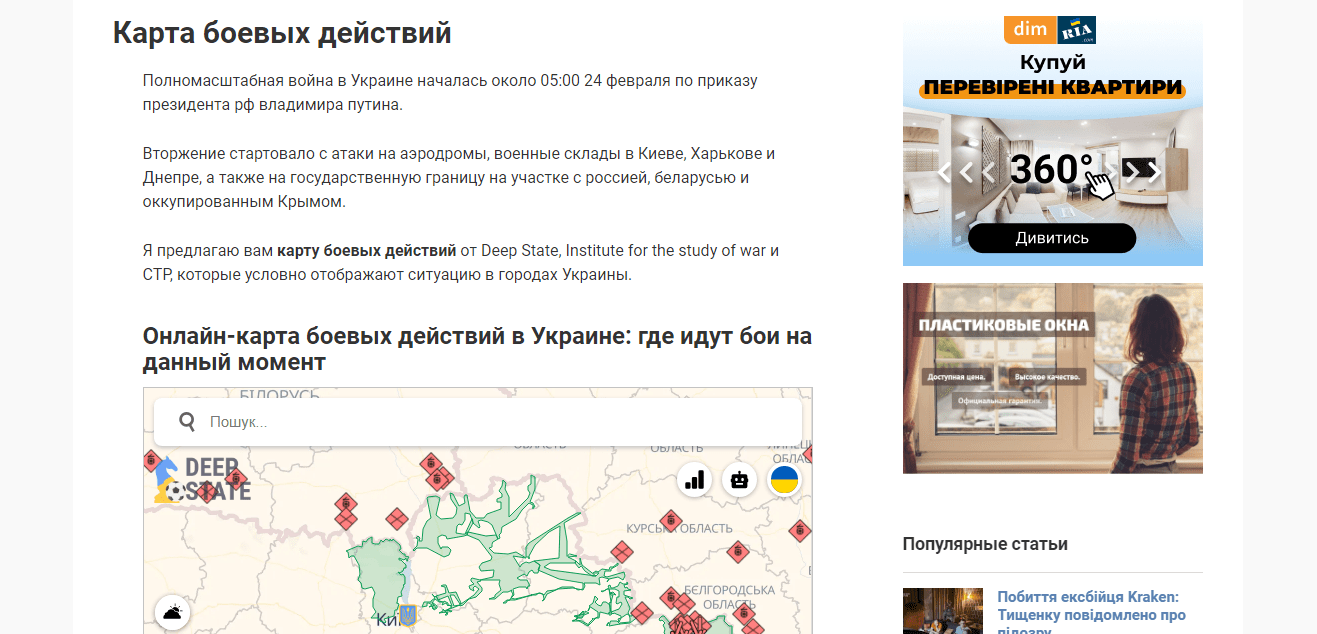Open Kraken article thumbnail image
Viewport: 1317px width, 634px height.
943,611
